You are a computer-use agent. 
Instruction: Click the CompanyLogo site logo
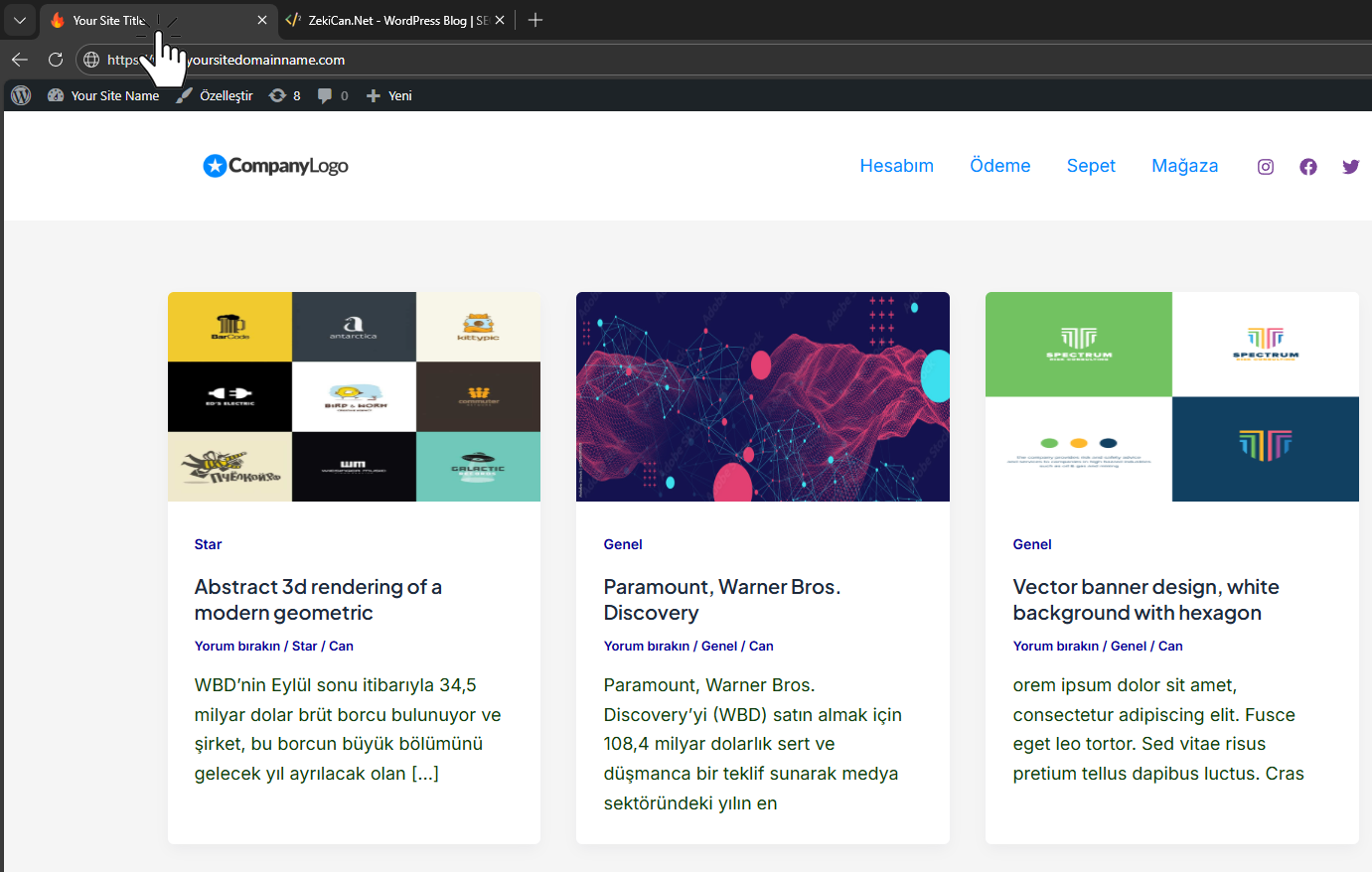point(275,166)
